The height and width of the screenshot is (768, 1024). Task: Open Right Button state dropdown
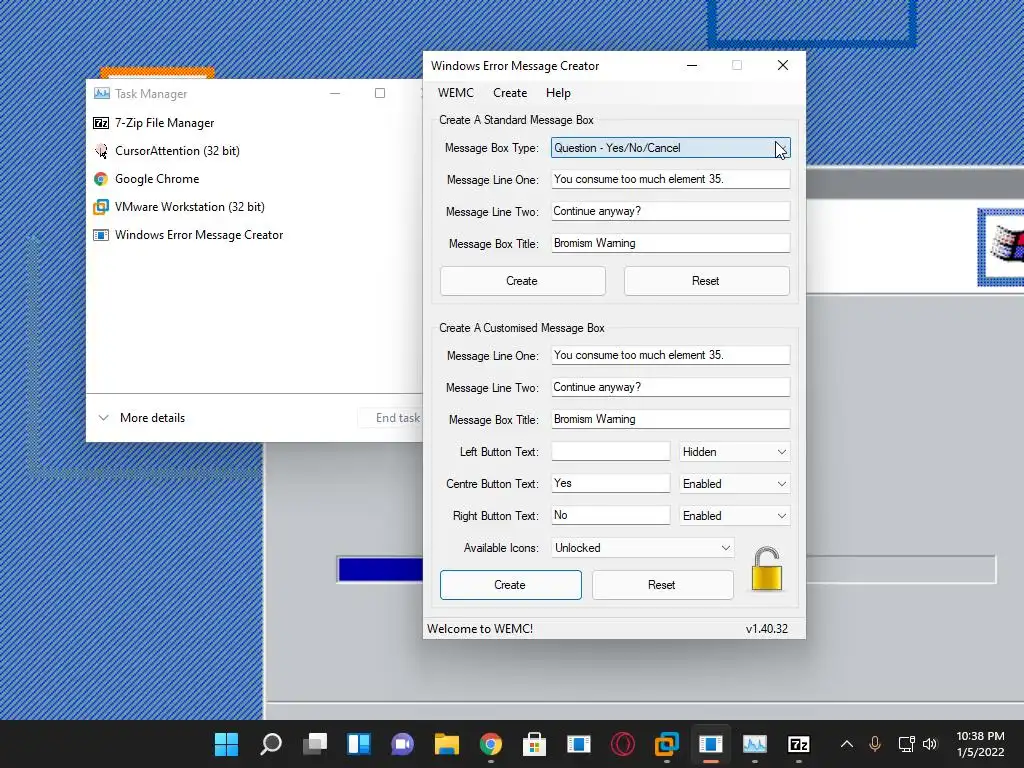click(x=735, y=516)
